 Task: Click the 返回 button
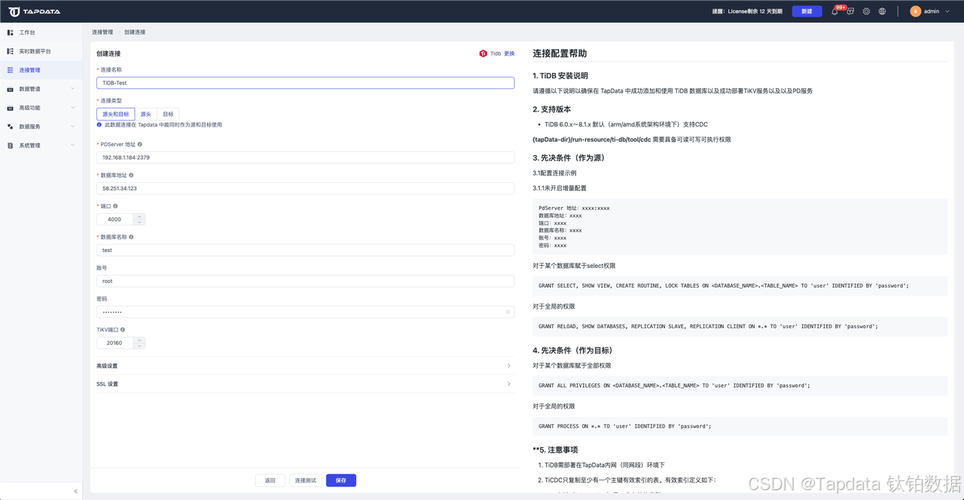point(270,480)
